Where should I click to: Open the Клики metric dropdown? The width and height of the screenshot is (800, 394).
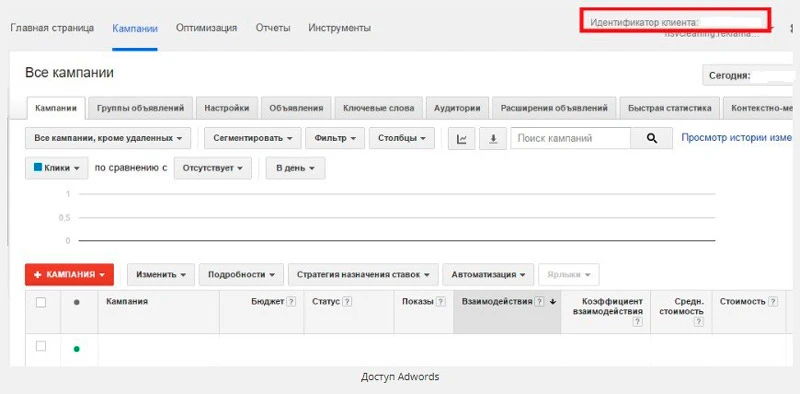point(57,168)
